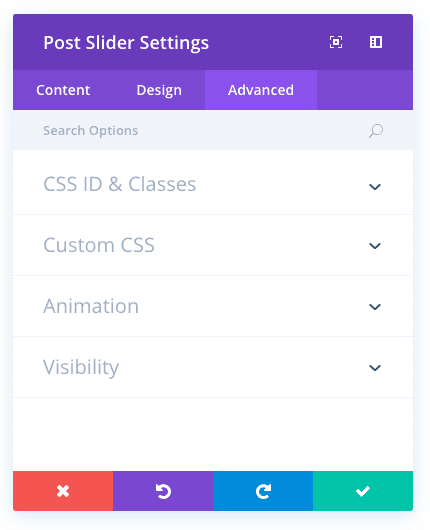Viewport: 430px width, 530px height.
Task: Expand the modal to fullscreen
Action: pos(336,42)
